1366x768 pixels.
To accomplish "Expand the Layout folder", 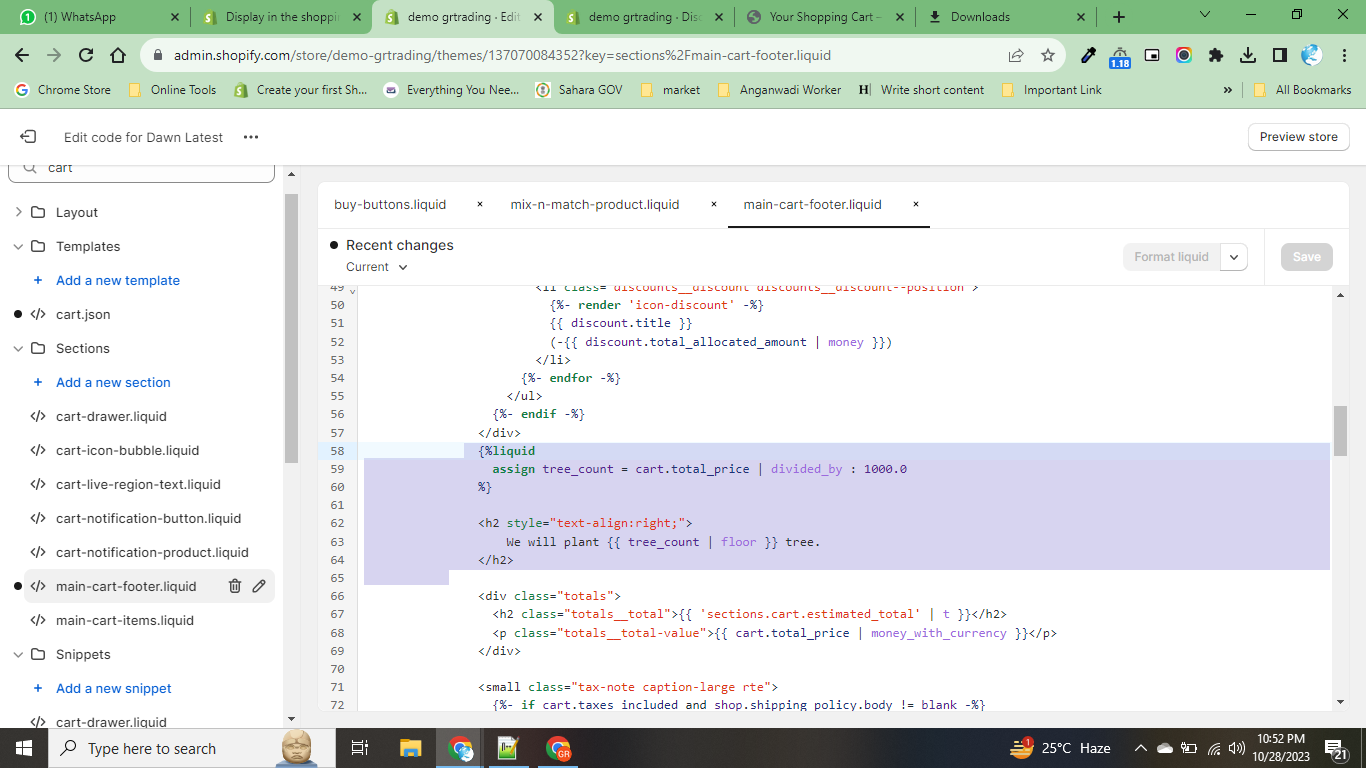I will coord(18,212).
